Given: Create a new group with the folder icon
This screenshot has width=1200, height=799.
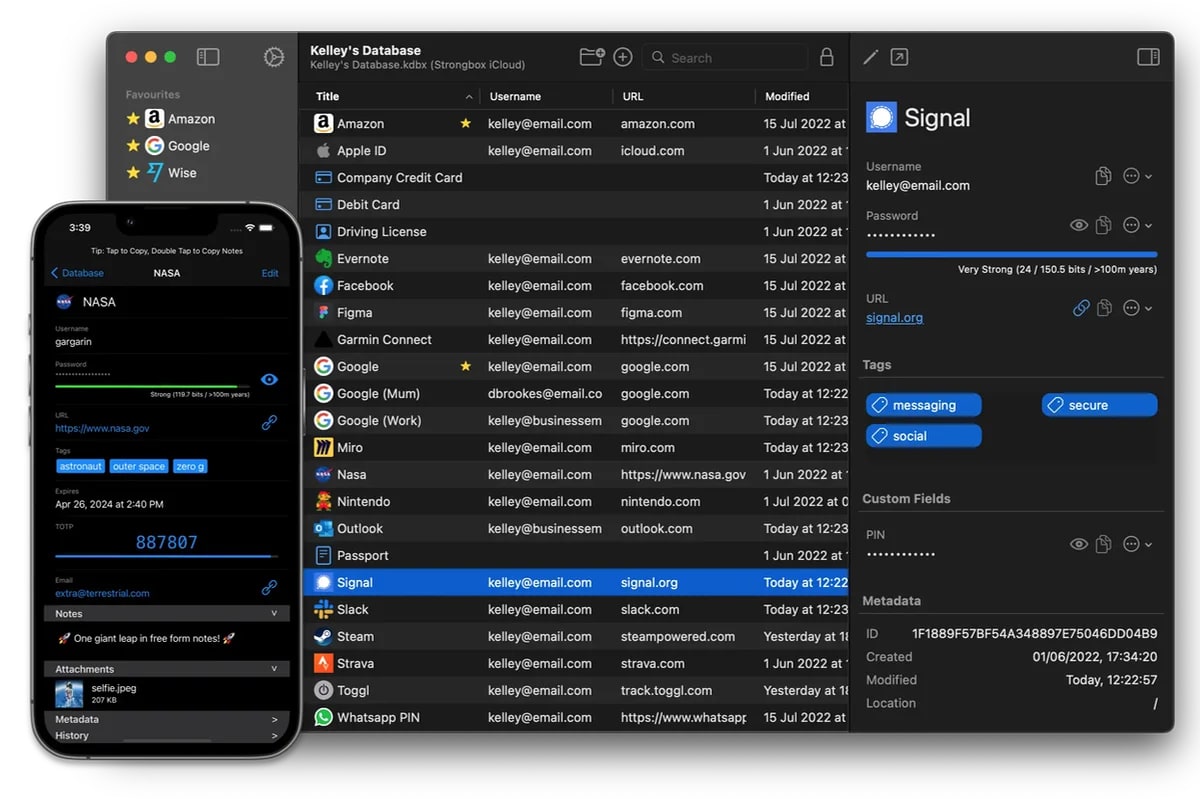Looking at the screenshot, I should [x=590, y=57].
